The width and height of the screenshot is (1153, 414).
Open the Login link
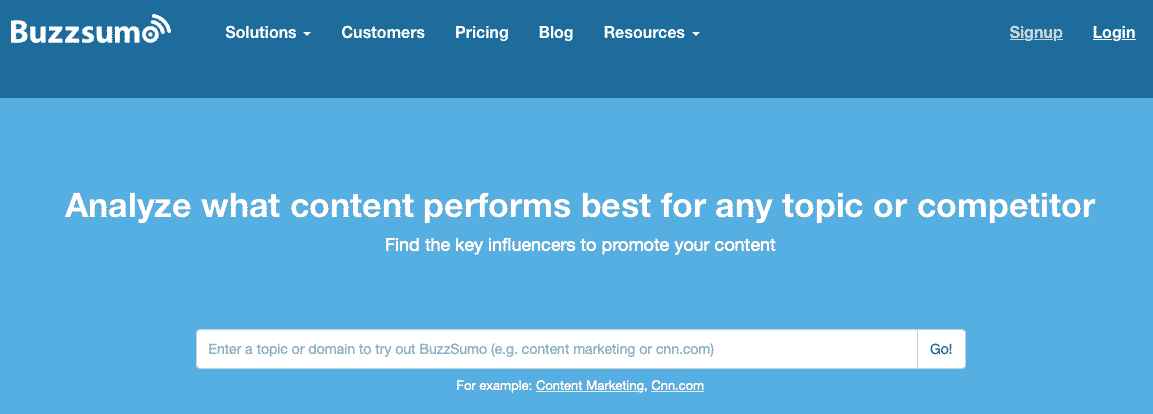1114,33
